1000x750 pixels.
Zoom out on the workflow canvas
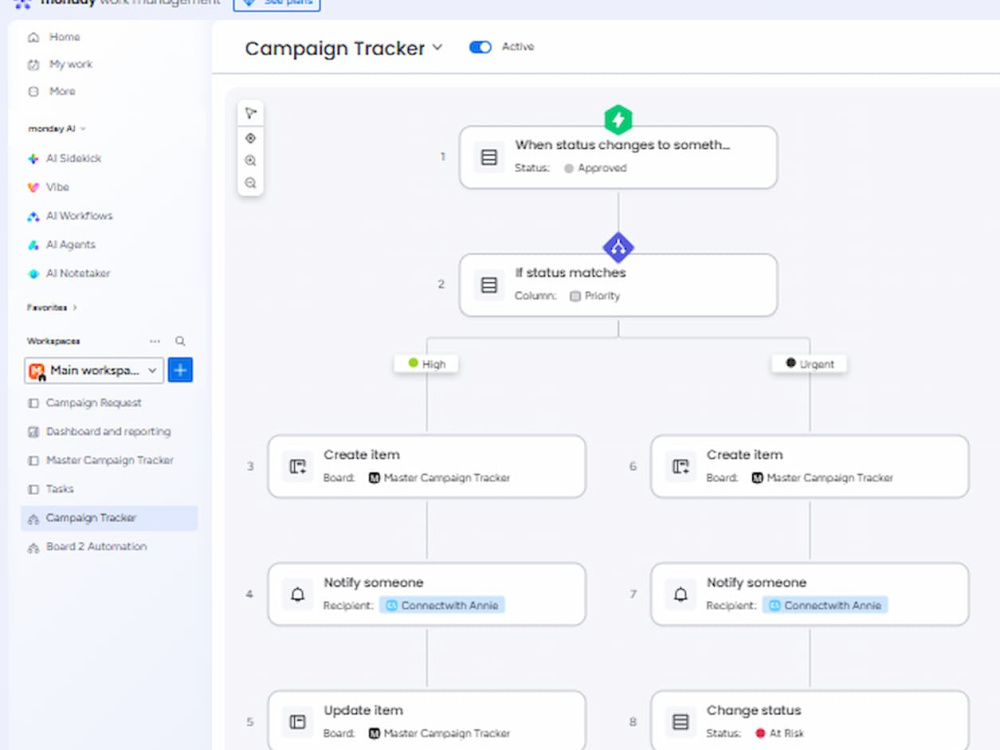coord(251,183)
